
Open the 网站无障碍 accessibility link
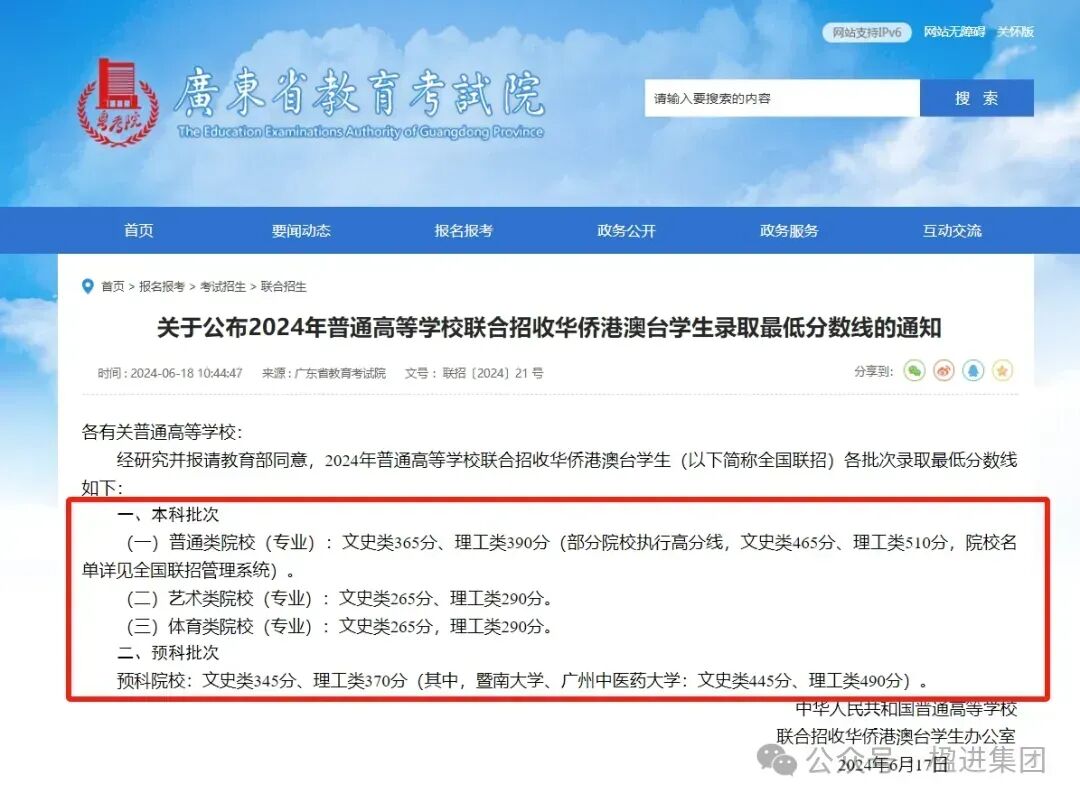pos(954,32)
